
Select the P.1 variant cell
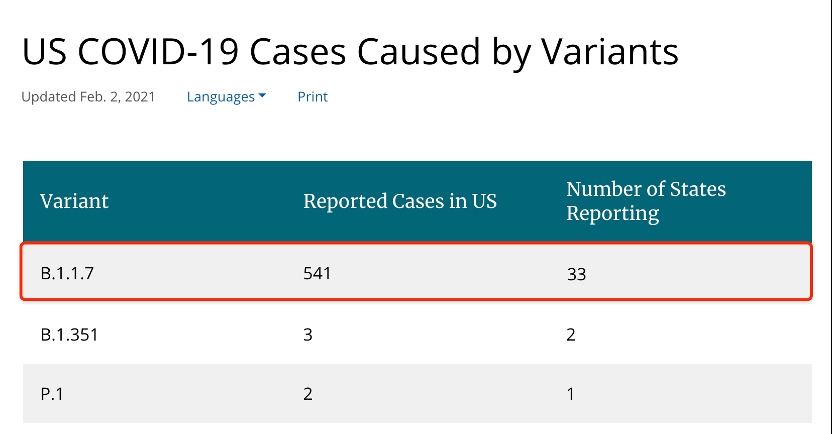51,393
